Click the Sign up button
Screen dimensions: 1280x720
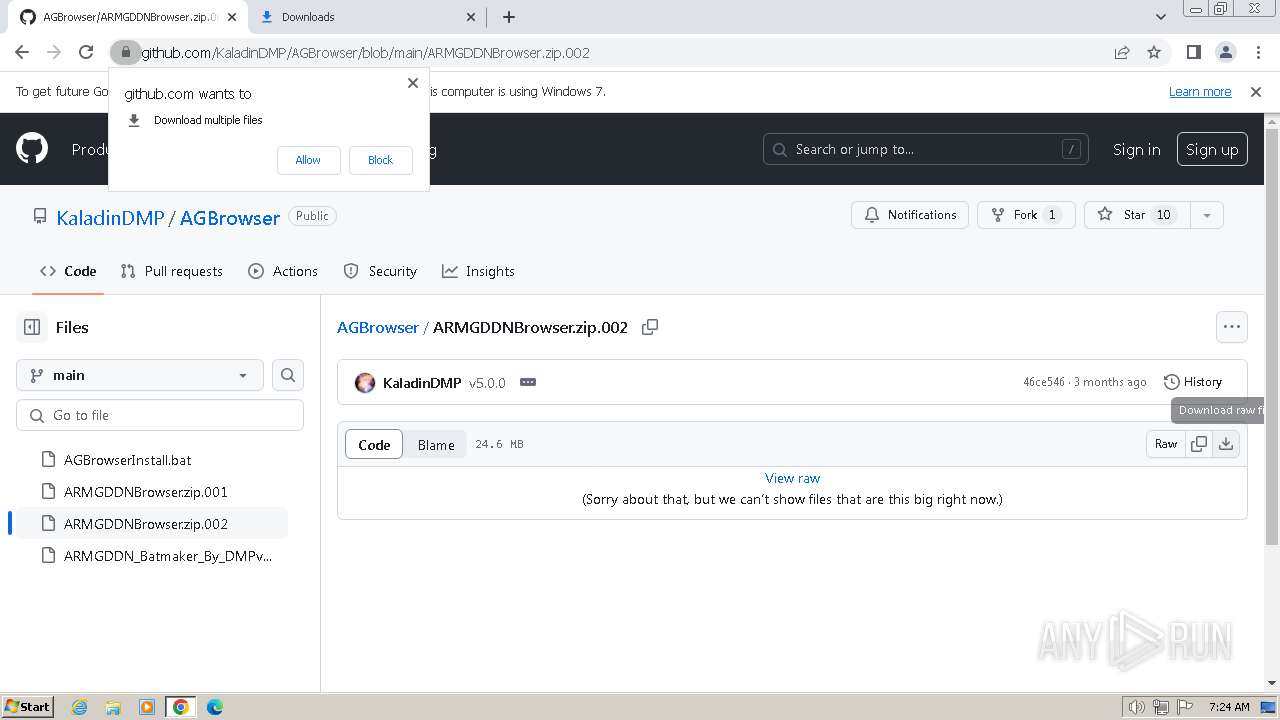[1212, 149]
